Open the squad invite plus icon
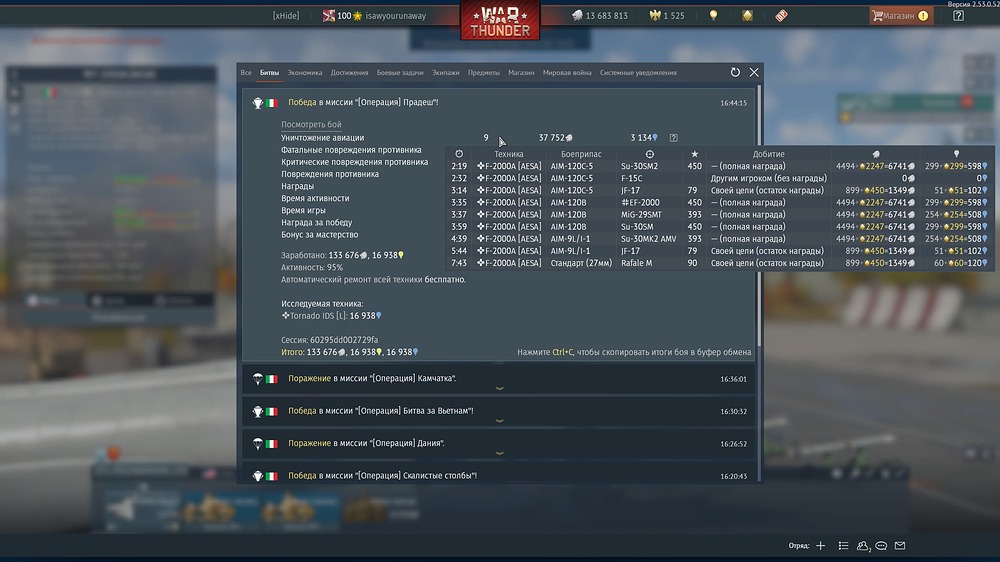The width and height of the screenshot is (1000, 562). coord(821,546)
